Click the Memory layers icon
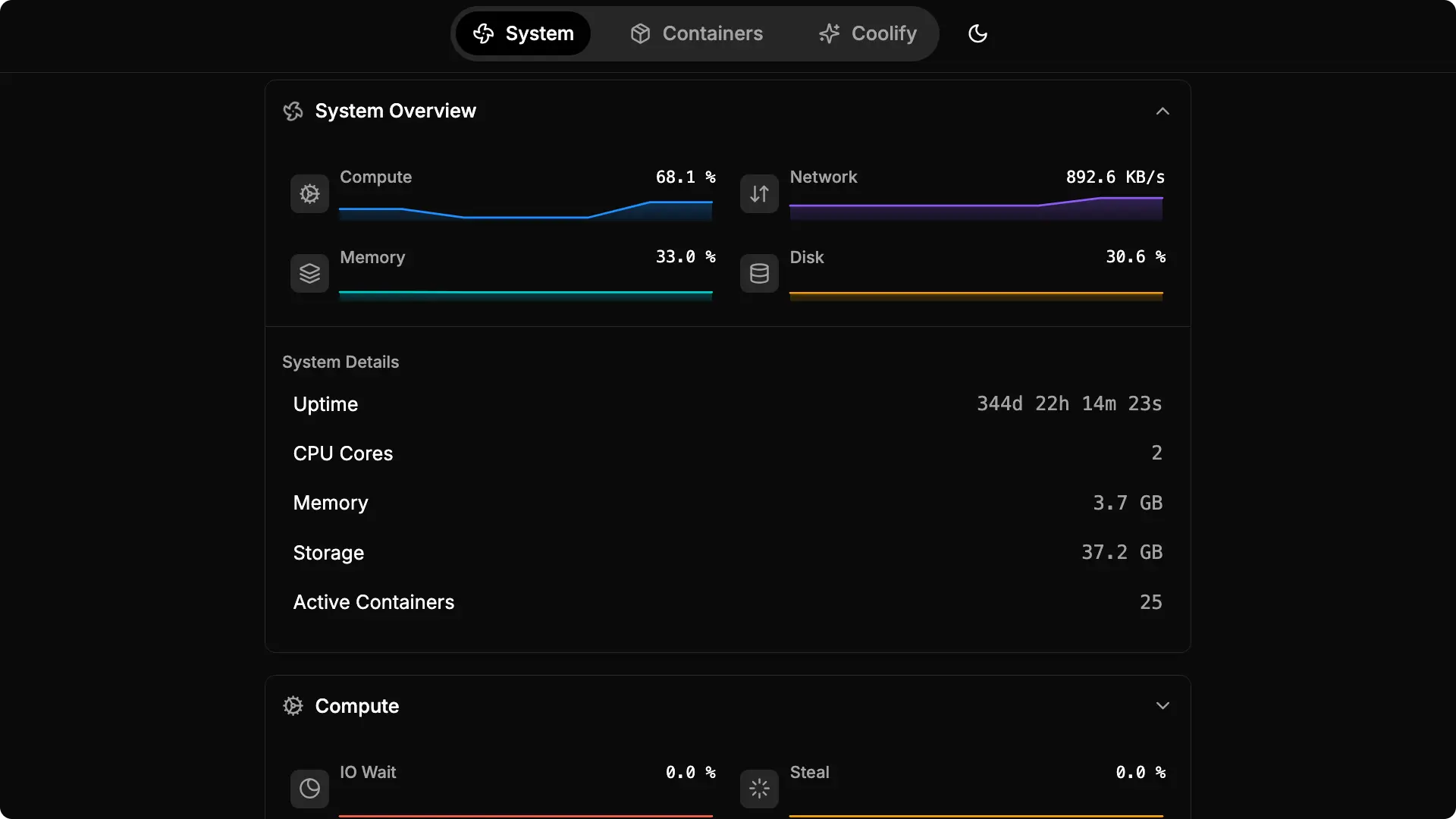1456x819 pixels. tap(309, 273)
